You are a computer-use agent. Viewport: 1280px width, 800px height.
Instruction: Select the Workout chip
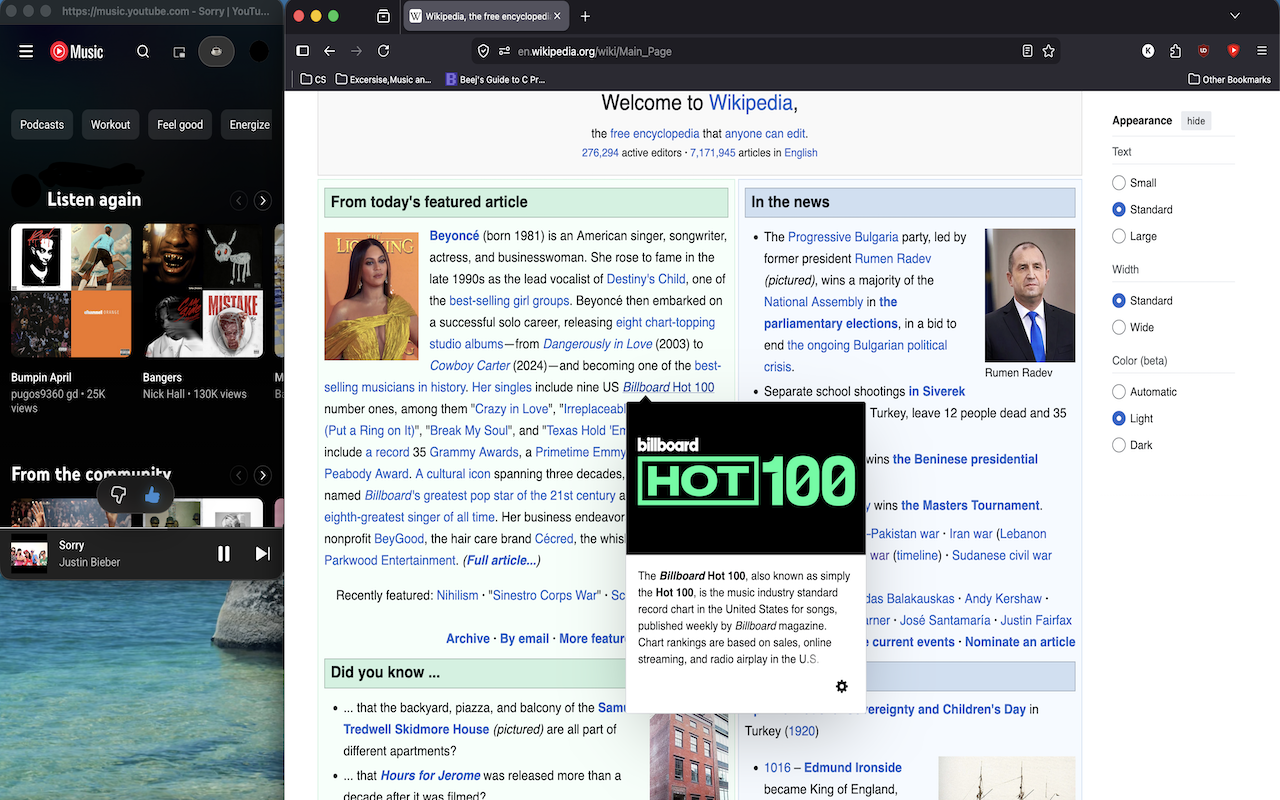tap(110, 125)
